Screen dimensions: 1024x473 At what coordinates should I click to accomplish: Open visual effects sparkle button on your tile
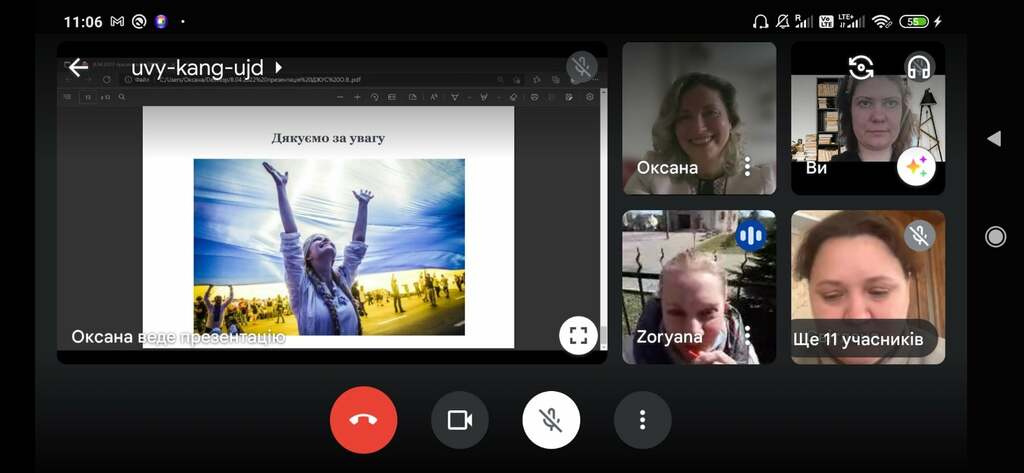(916, 167)
